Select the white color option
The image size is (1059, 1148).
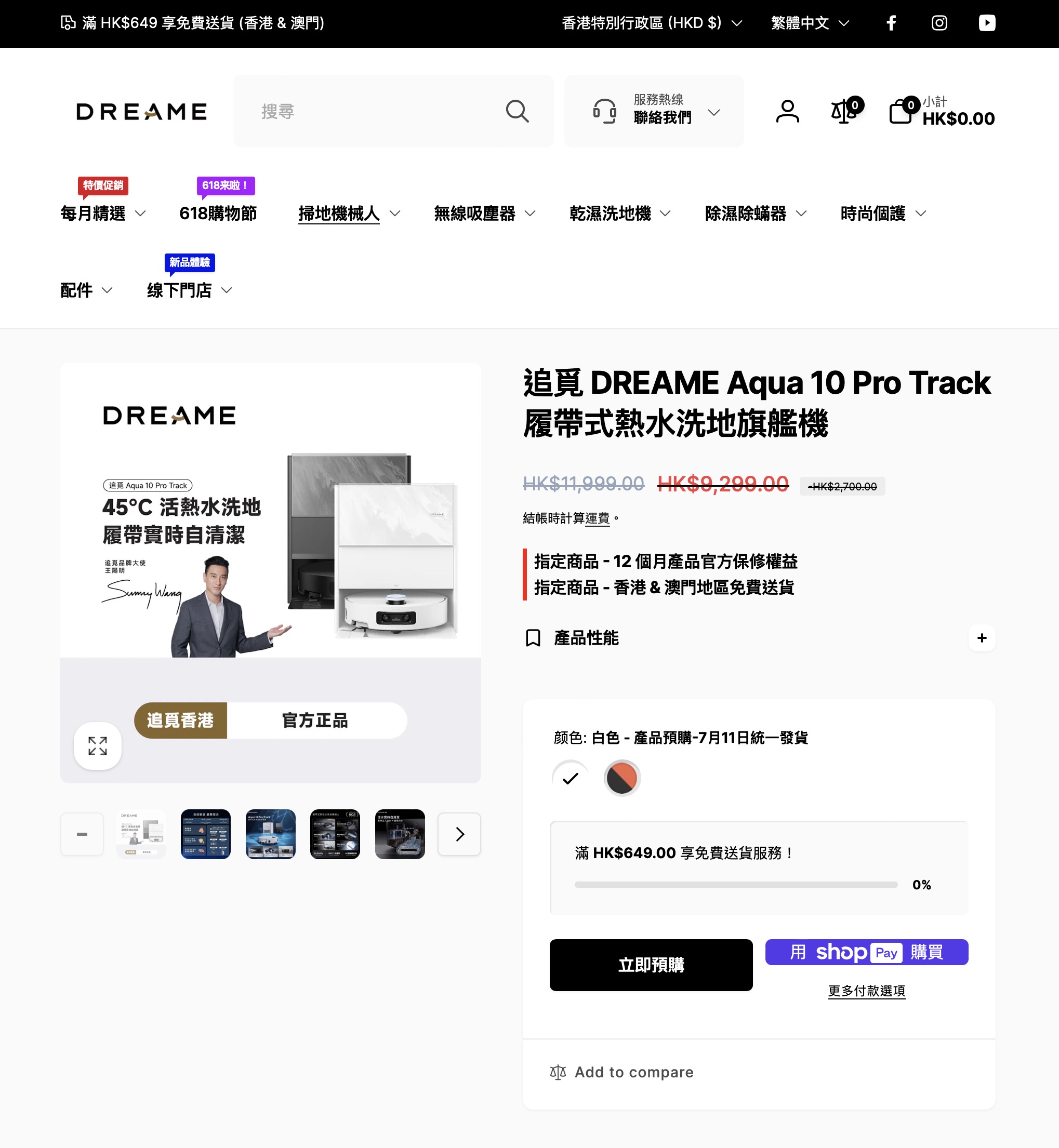click(570, 778)
